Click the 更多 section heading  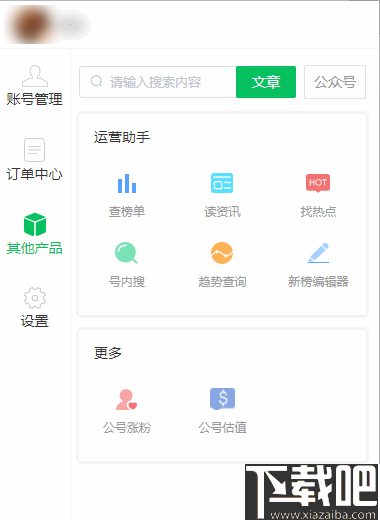point(108,353)
